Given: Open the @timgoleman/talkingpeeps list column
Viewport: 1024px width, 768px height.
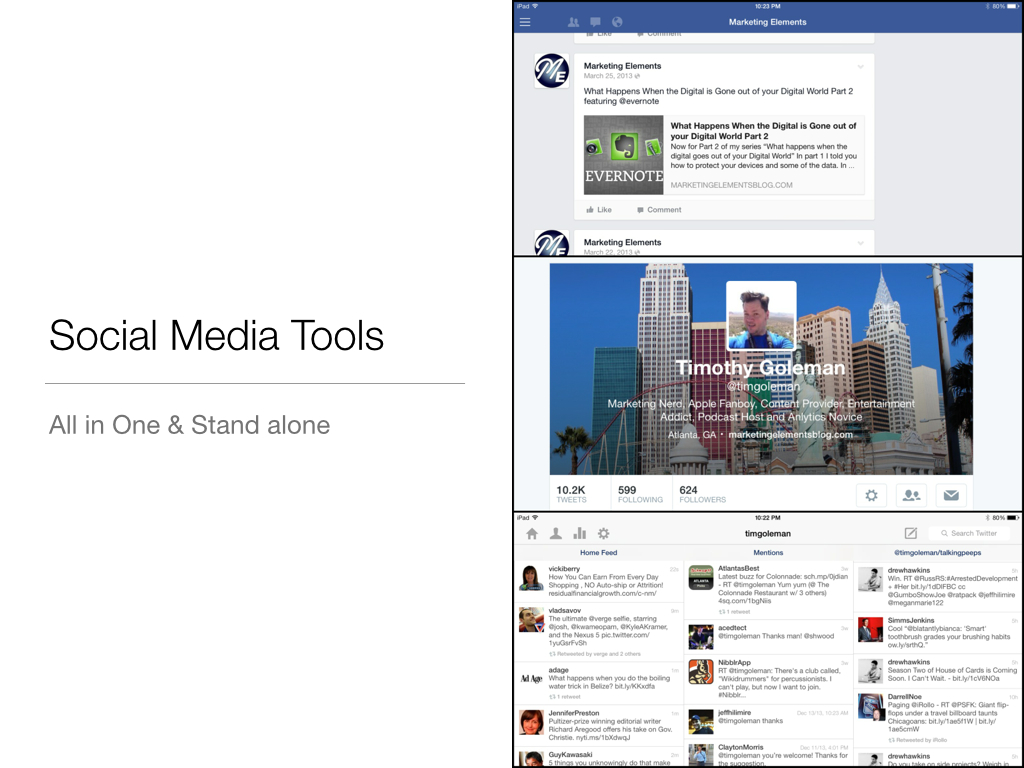Looking at the screenshot, I should [x=938, y=552].
